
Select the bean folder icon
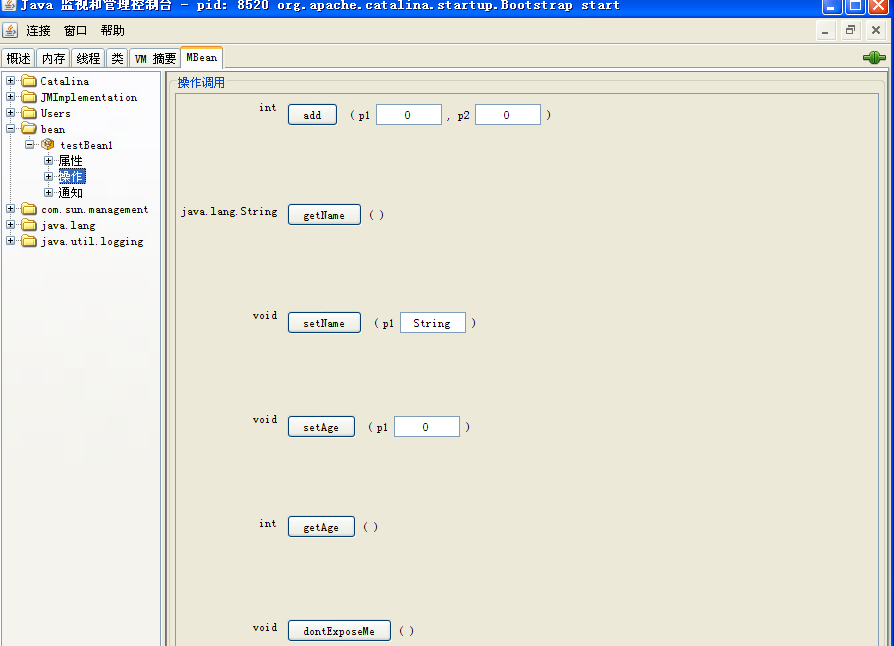point(29,129)
